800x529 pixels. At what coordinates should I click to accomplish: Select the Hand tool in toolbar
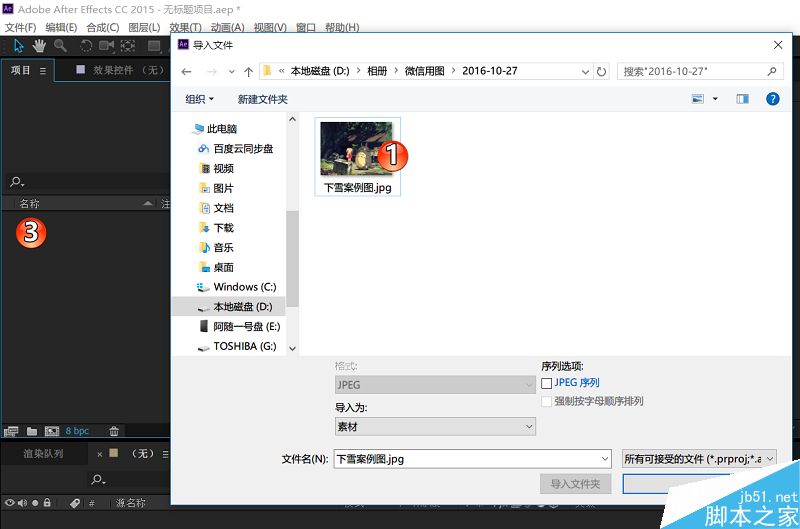[39, 45]
